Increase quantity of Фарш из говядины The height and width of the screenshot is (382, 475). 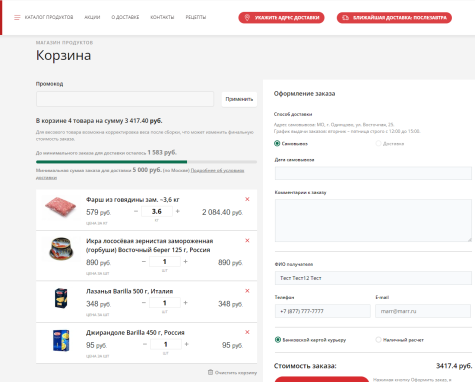pyautogui.click(x=178, y=212)
